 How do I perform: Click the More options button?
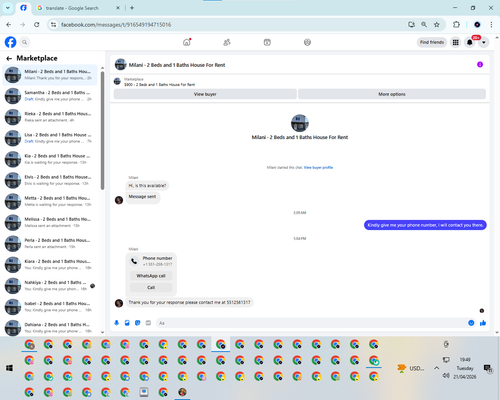(392, 94)
